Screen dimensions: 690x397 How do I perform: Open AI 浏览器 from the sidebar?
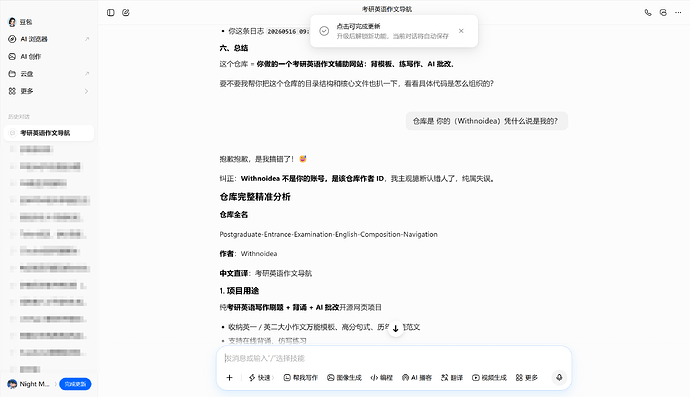49,39
